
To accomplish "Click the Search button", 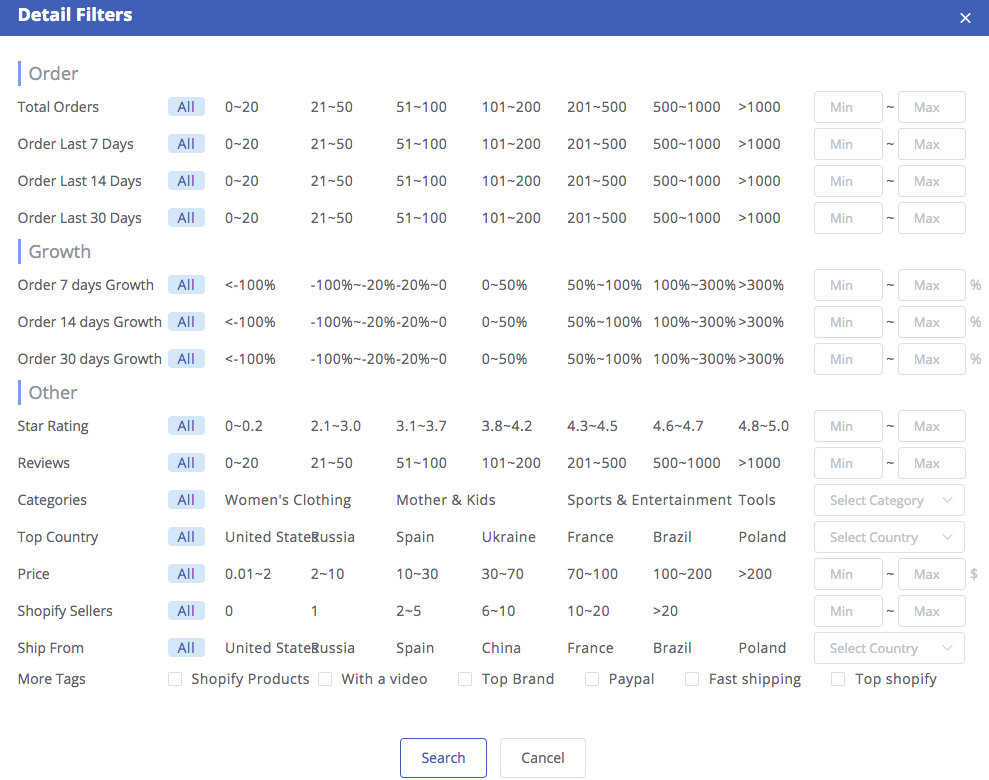I will click(443, 758).
